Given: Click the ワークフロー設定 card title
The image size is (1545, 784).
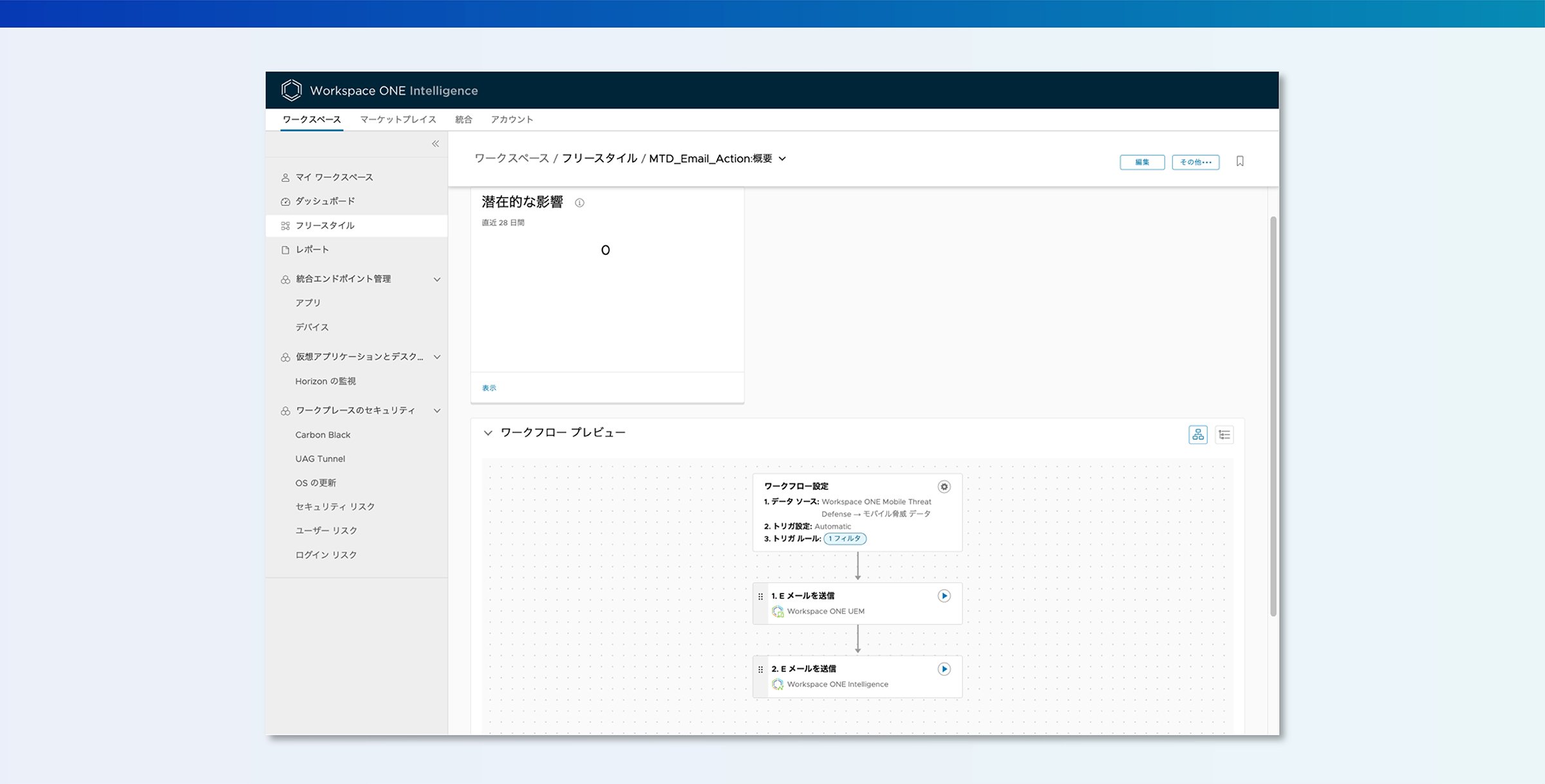Looking at the screenshot, I should coord(796,487).
